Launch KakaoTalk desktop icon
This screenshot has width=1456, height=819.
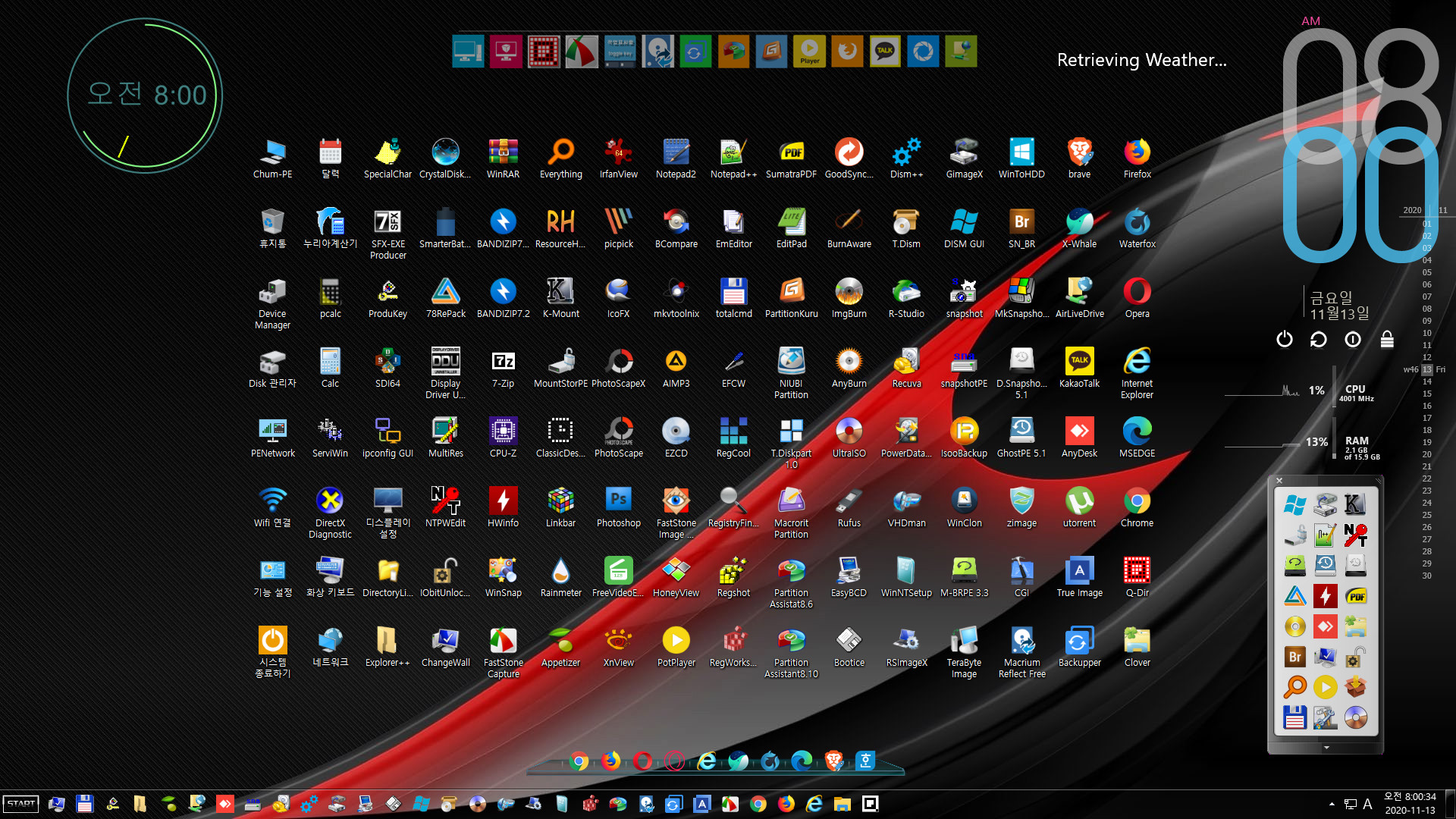1079,369
